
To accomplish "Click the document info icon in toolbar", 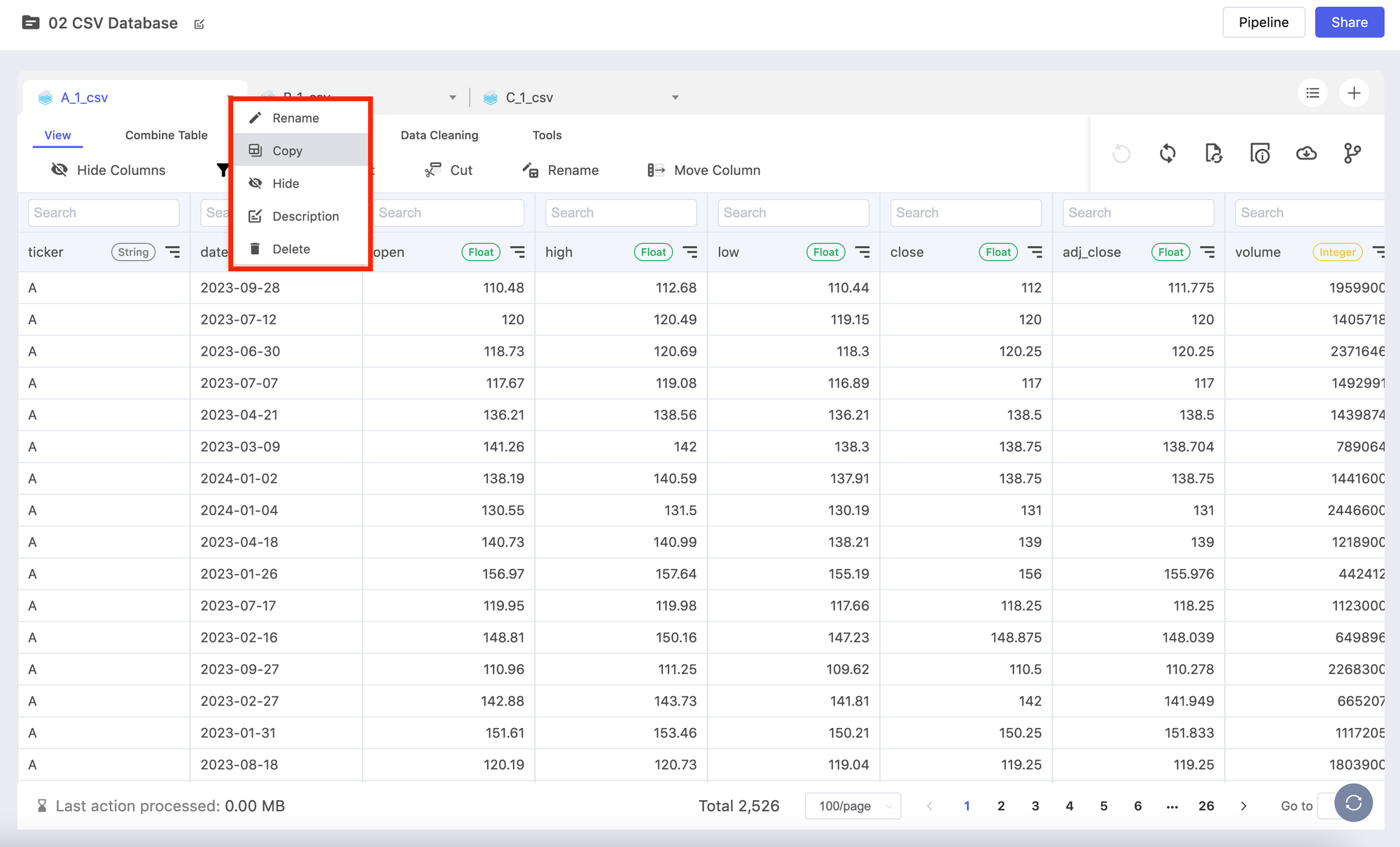I will pos(1260,153).
